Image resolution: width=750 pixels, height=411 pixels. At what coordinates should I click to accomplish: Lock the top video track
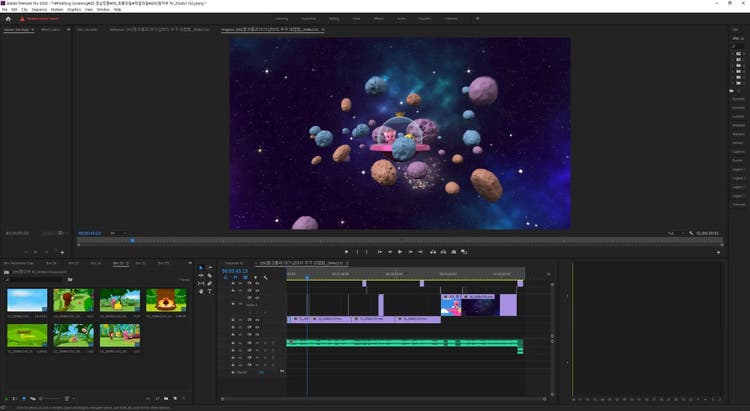(x=233, y=283)
